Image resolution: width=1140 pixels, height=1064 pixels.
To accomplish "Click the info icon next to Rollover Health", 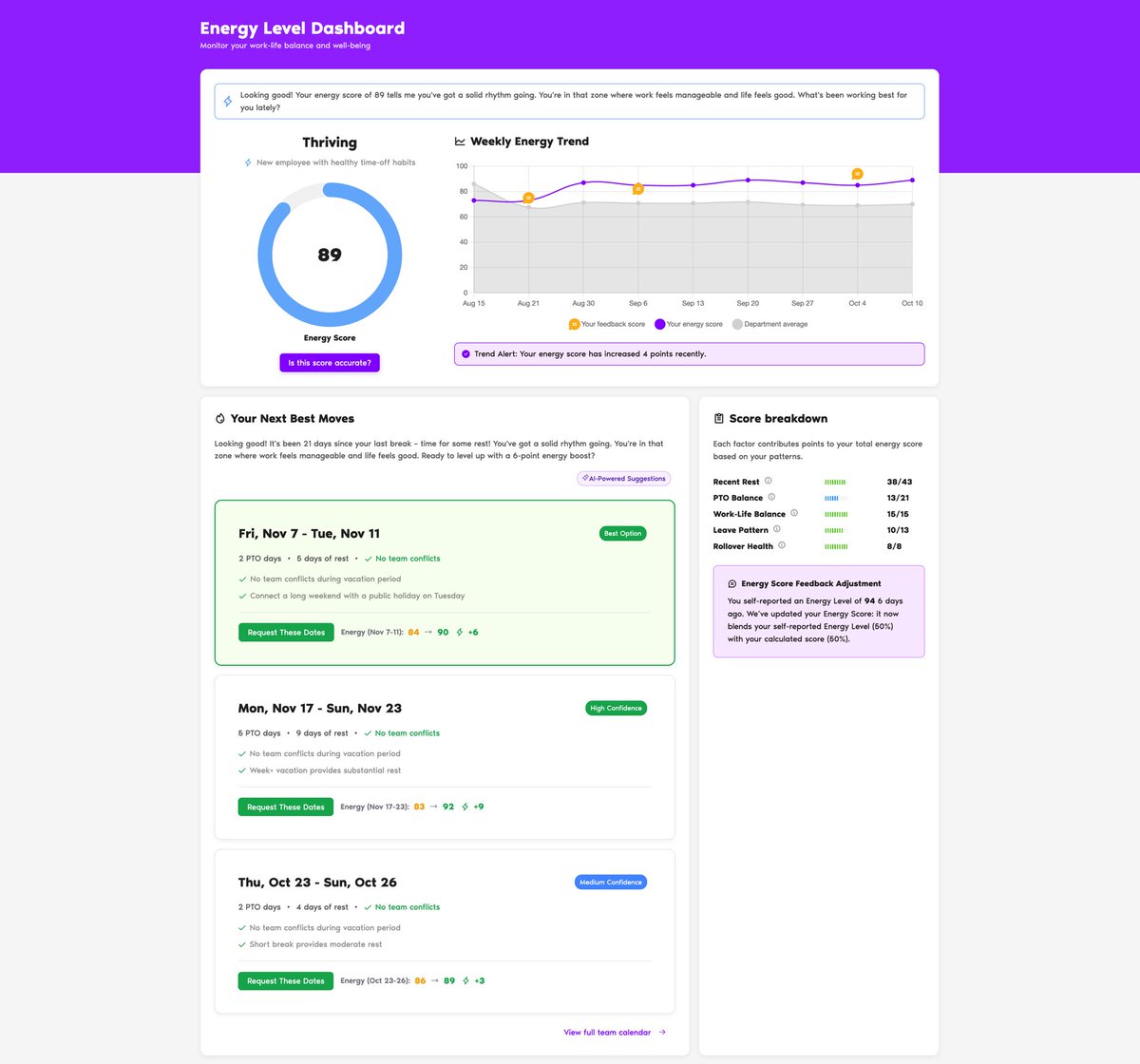I will pyautogui.click(x=782, y=545).
